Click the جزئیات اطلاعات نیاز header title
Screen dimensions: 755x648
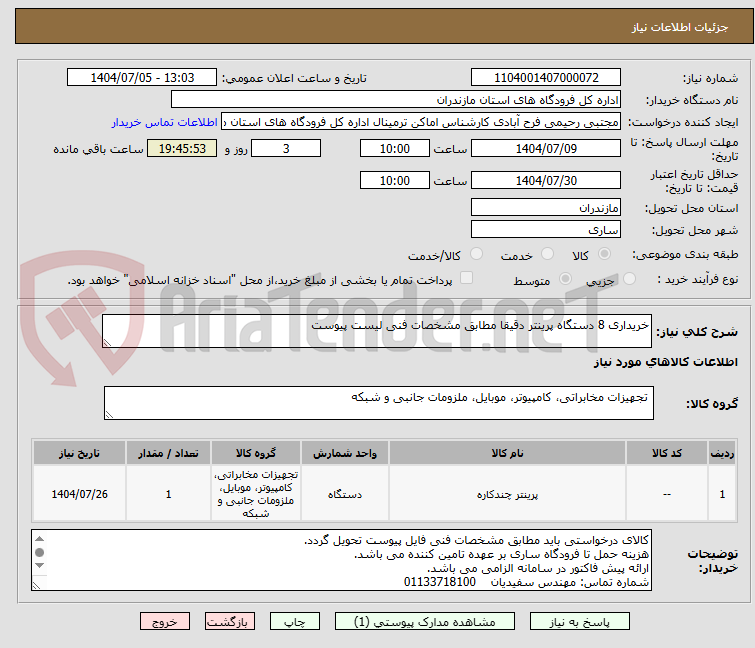pos(680,27)
